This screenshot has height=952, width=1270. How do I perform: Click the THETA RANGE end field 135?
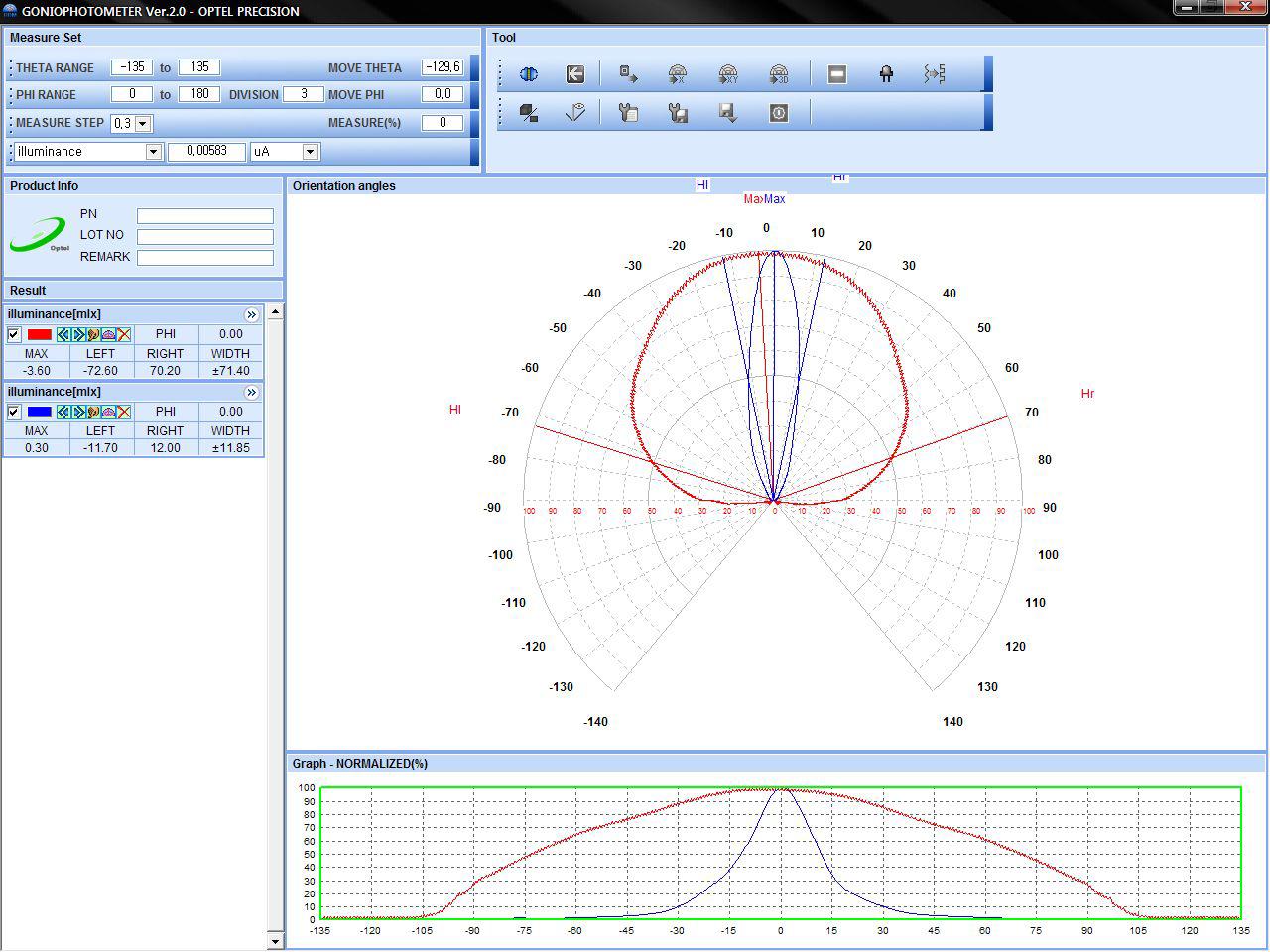(x=199, y=67)
